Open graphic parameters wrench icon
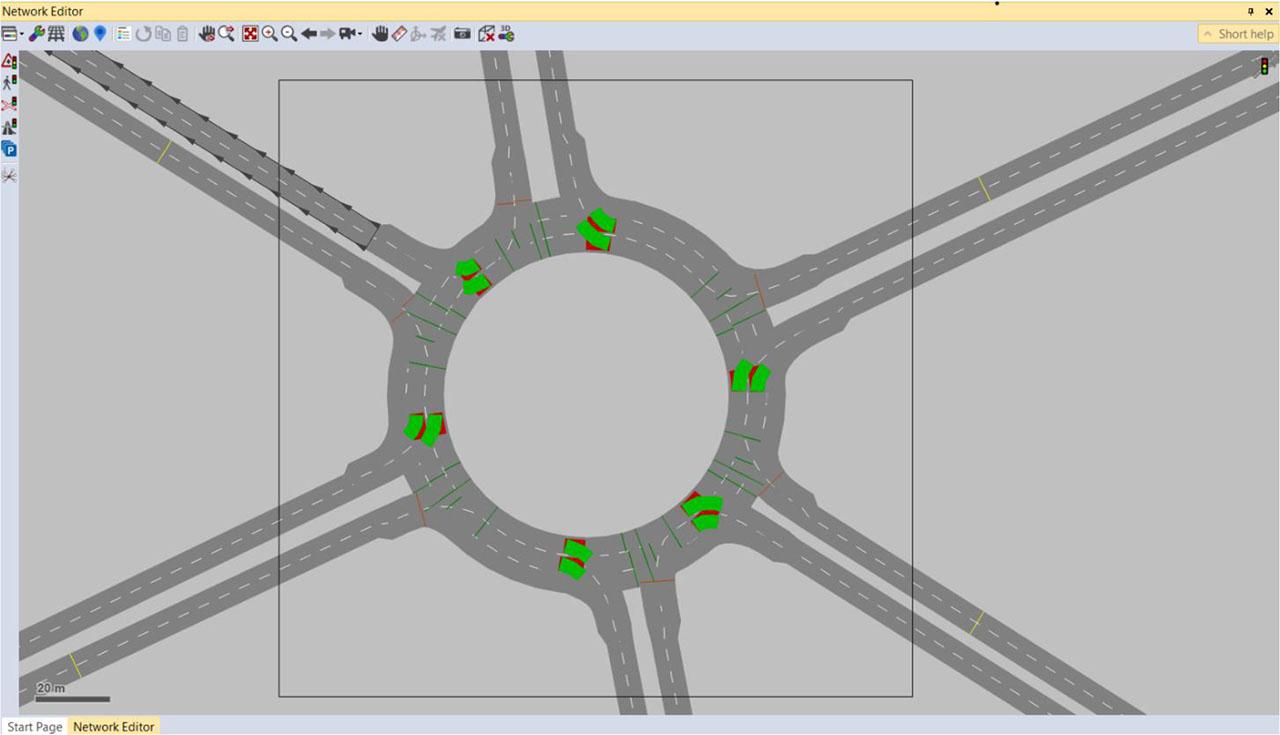 (x=36, y=34)
